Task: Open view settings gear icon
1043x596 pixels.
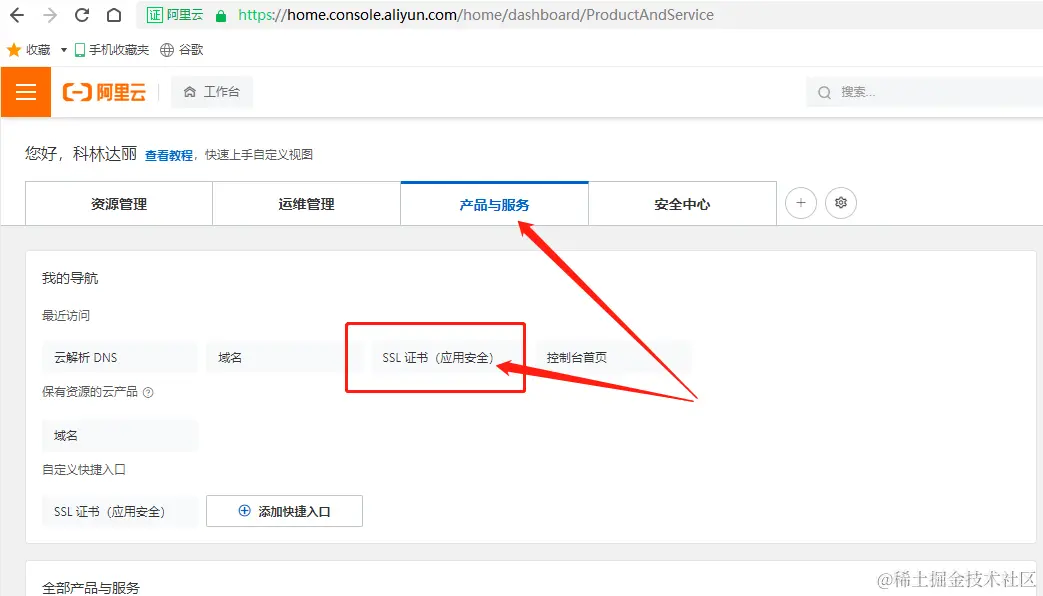Action: click(841, 203)
